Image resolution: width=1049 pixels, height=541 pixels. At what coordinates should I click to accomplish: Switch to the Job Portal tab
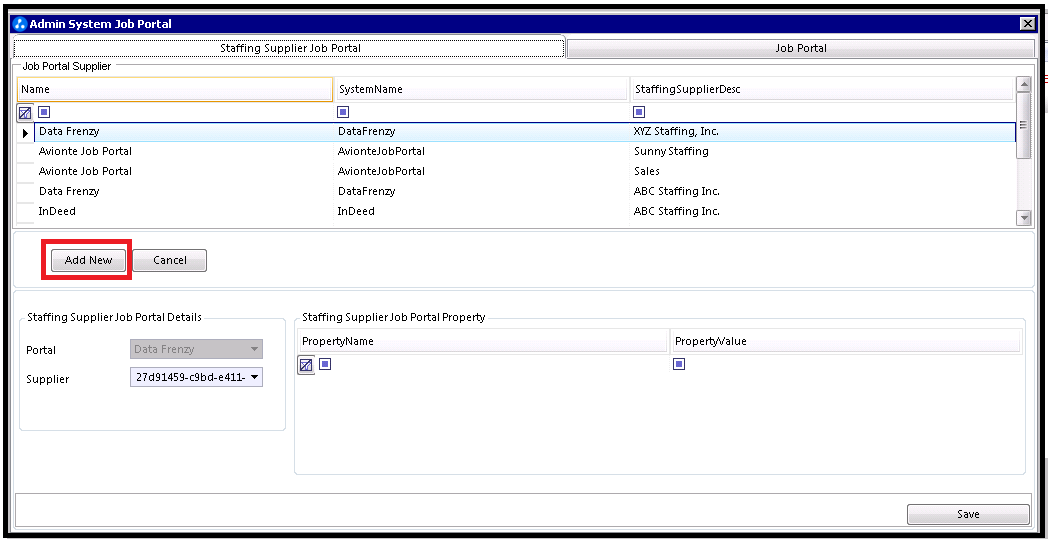tap(801, 48)
